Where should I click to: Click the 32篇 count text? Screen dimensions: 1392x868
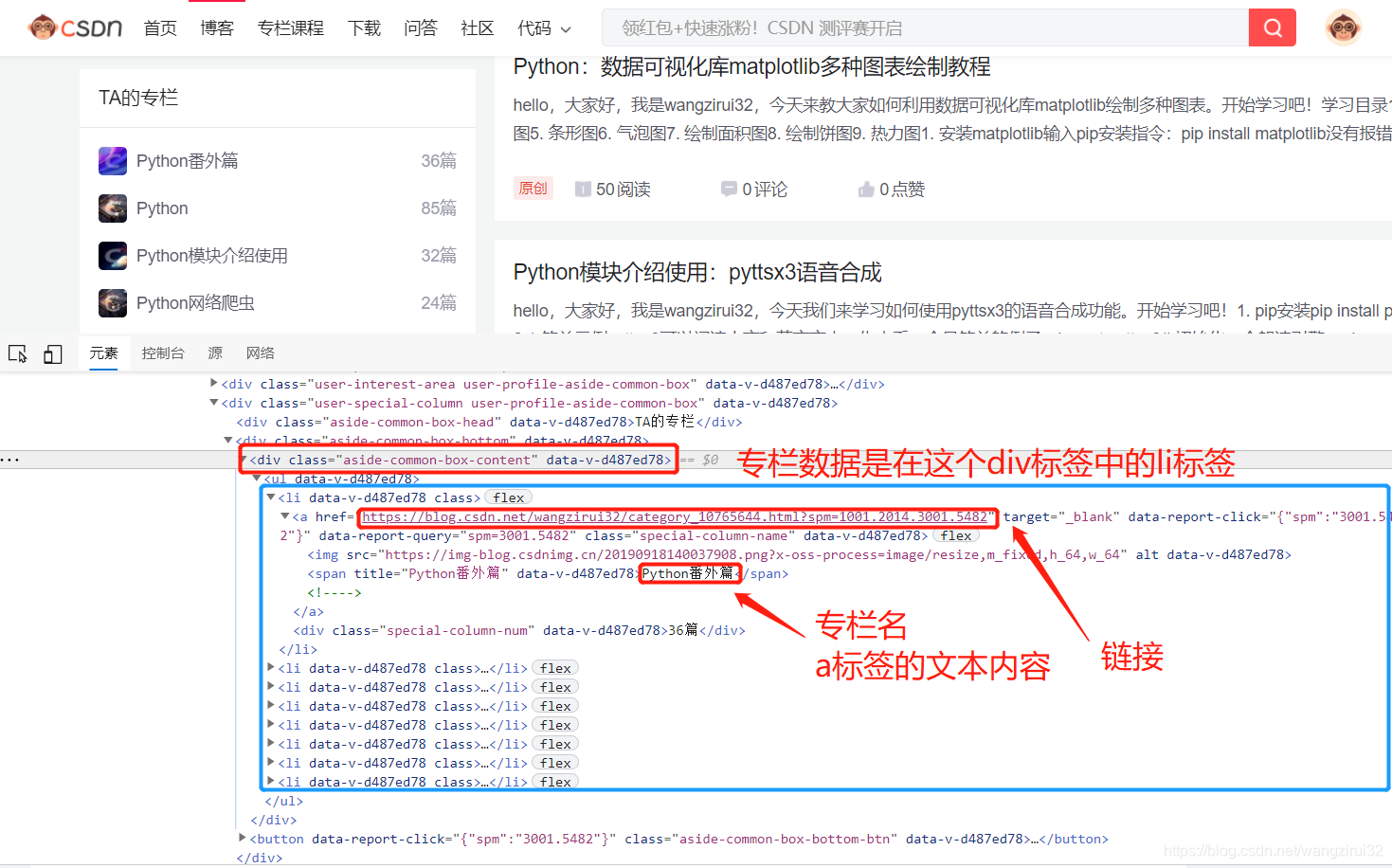click(x=439, y=256)
